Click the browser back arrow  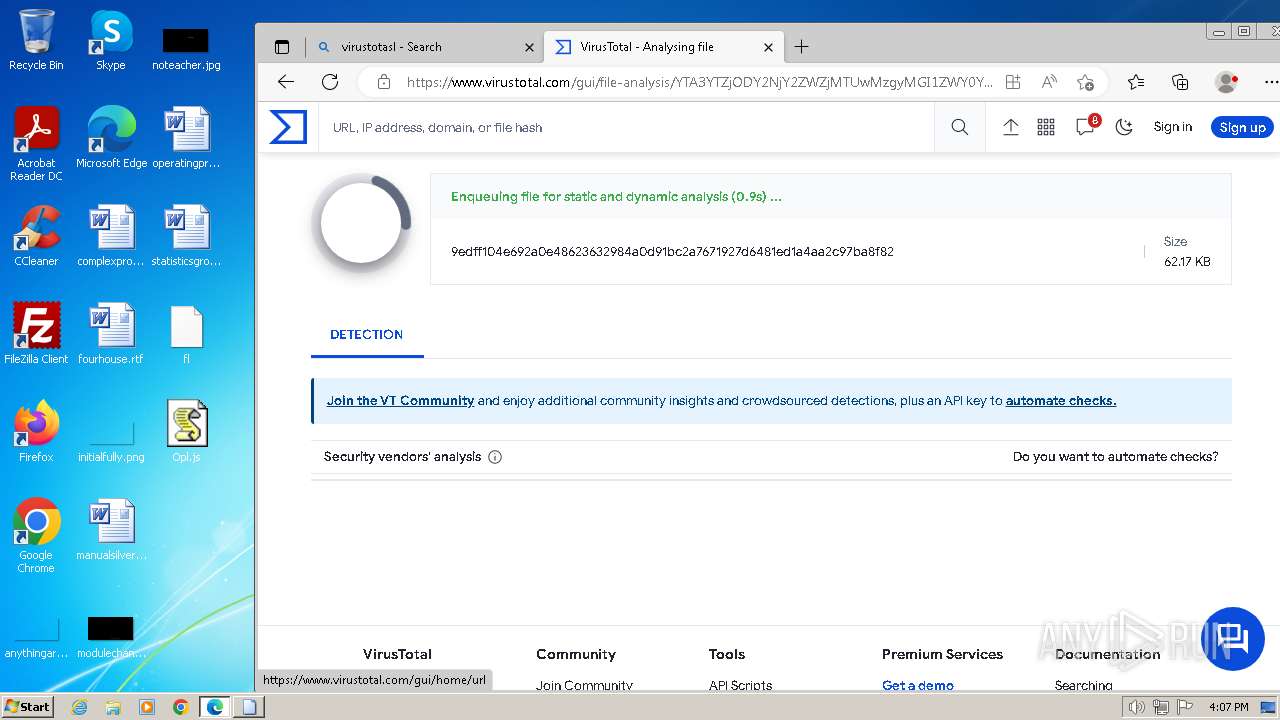[x=286, y=82]
